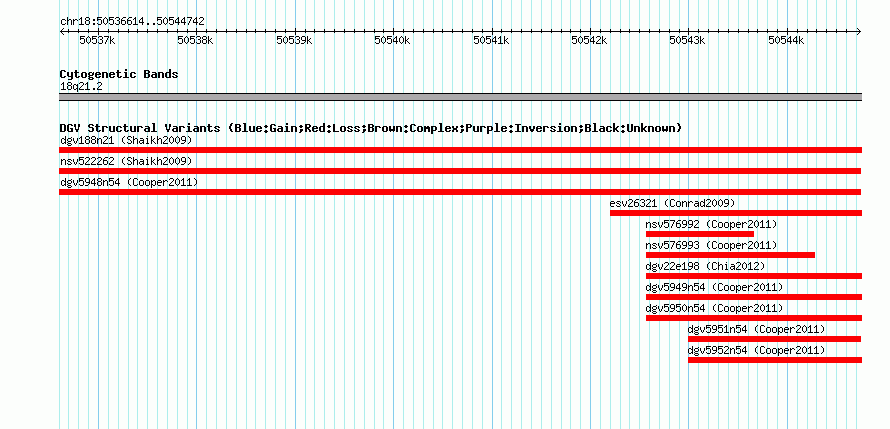Screen dimensions: 890x429
Task: Open the nsv576993 (Cooper2011) variant label
Action: pyautogui.click(x=711, y=245)
